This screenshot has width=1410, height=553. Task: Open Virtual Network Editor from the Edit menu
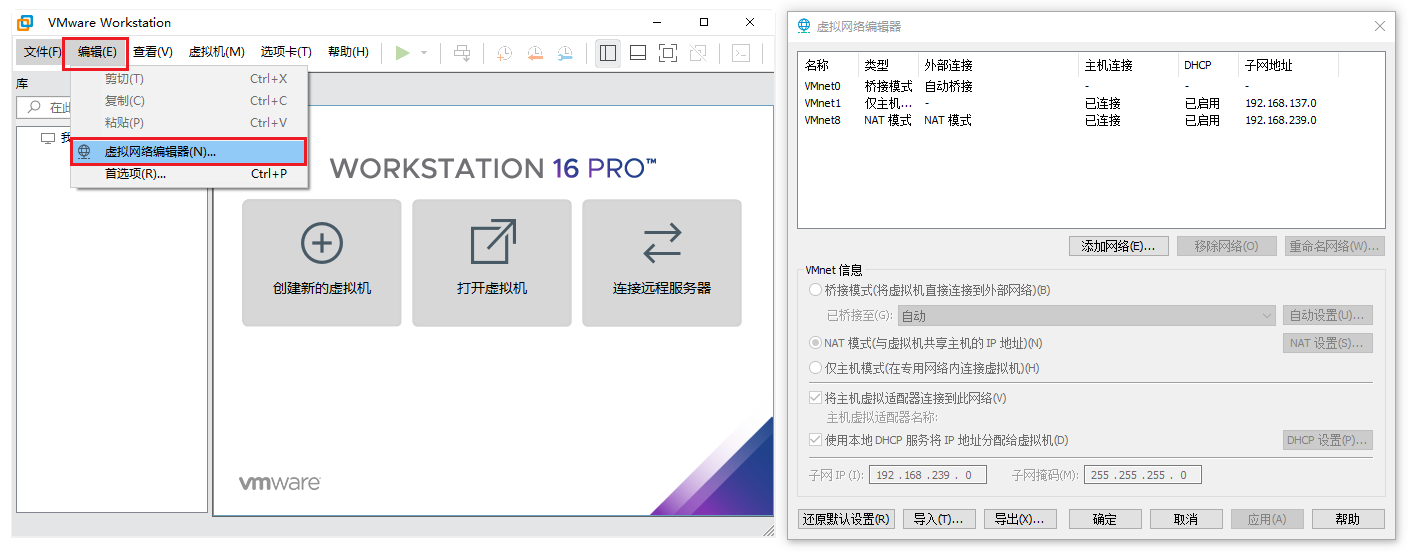point(160,152)
